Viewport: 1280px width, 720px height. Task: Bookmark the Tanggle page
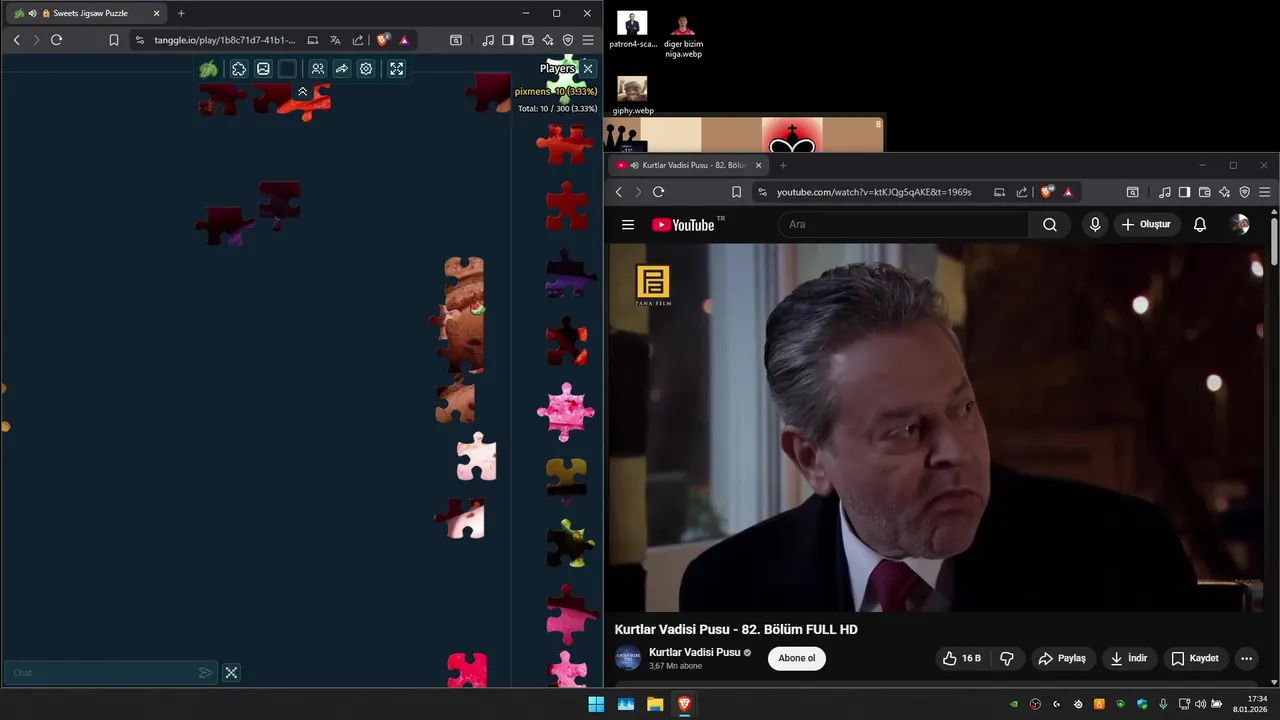(x=113, y=40)
